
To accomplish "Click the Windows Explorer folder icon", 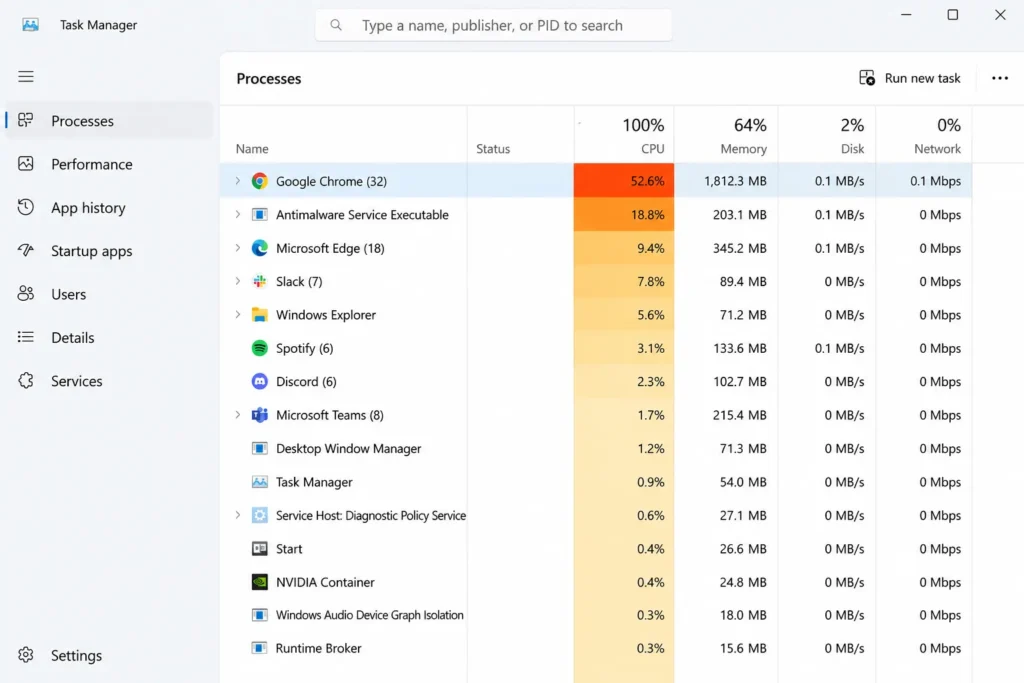I will 259,315.
